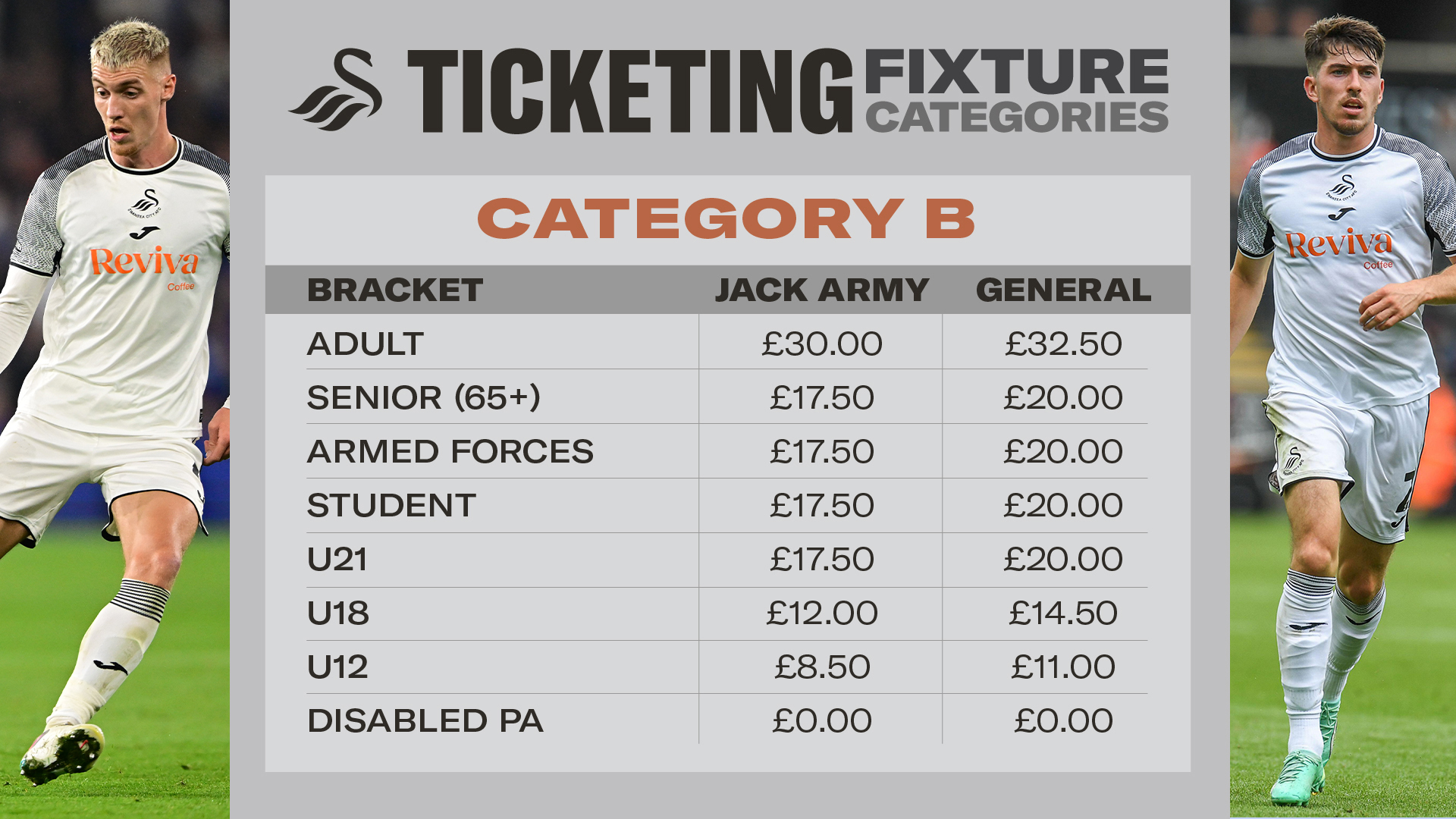Click the TICKETING heading text
1456x819 pixels.
[x=631, y=91]
